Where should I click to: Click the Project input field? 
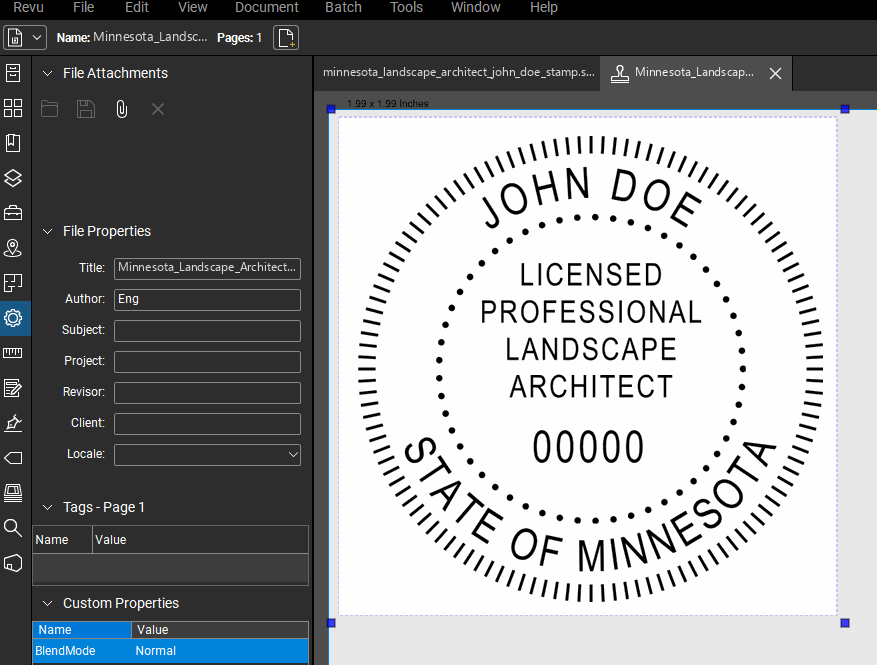[x=207, y=362]
